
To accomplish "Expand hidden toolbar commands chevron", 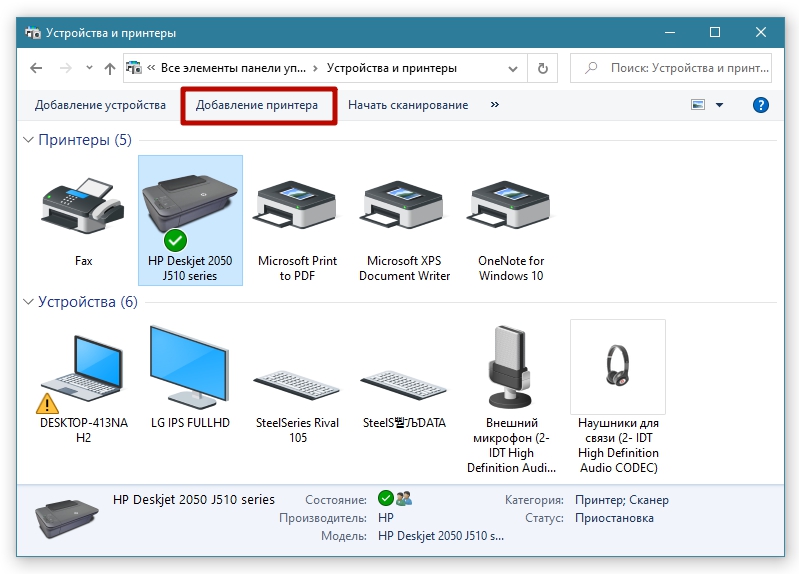I will click(495, 105).
